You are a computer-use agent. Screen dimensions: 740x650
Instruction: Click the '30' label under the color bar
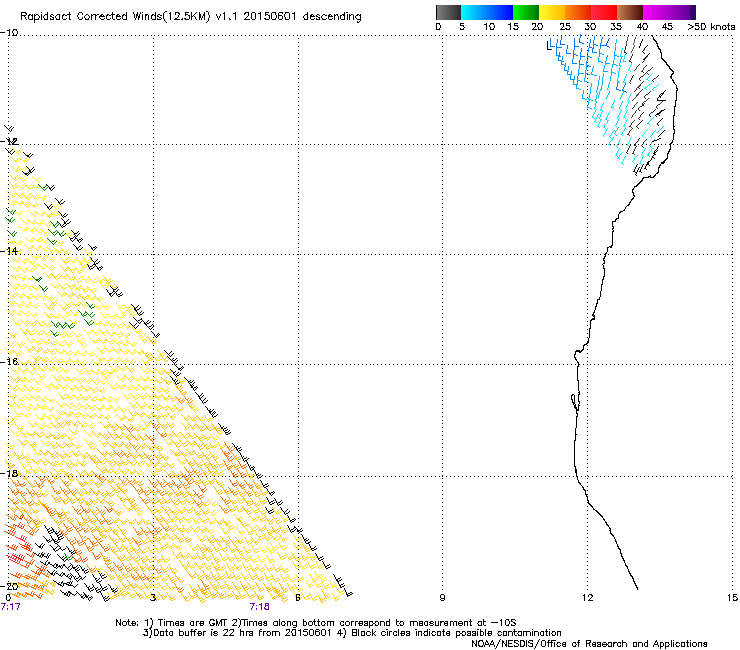click(590, 27)
